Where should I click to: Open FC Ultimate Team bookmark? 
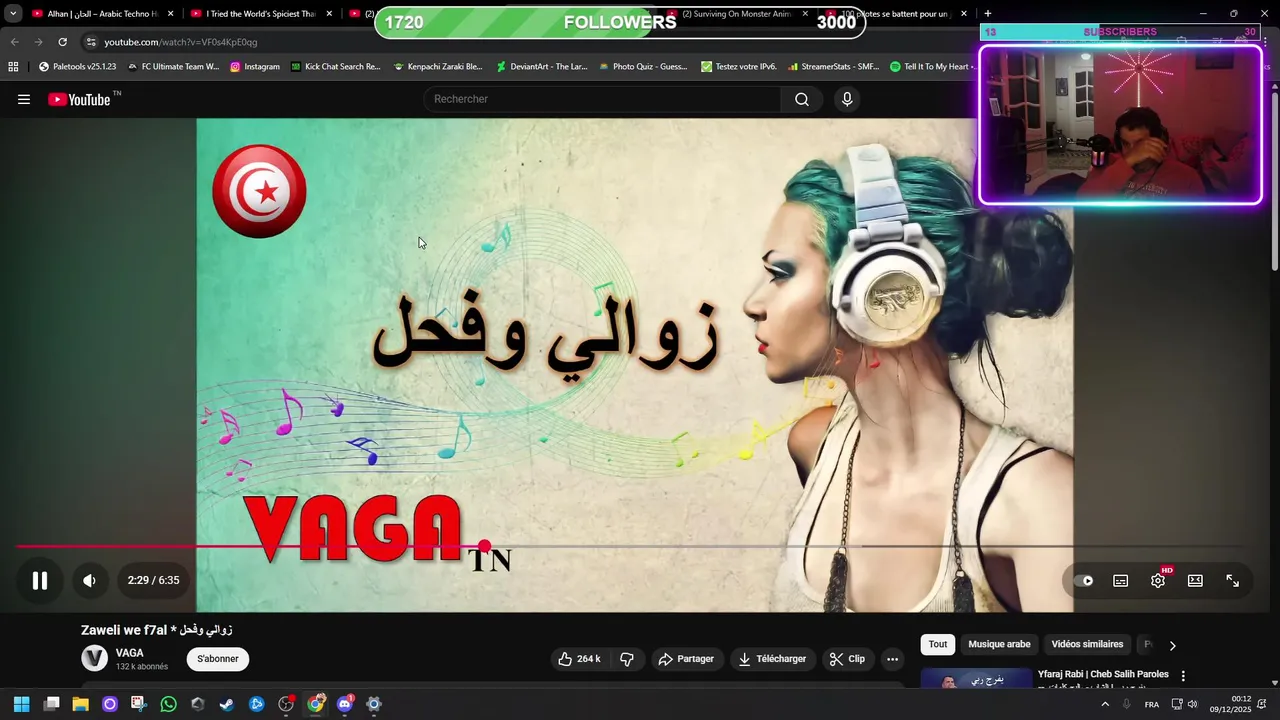173,67
